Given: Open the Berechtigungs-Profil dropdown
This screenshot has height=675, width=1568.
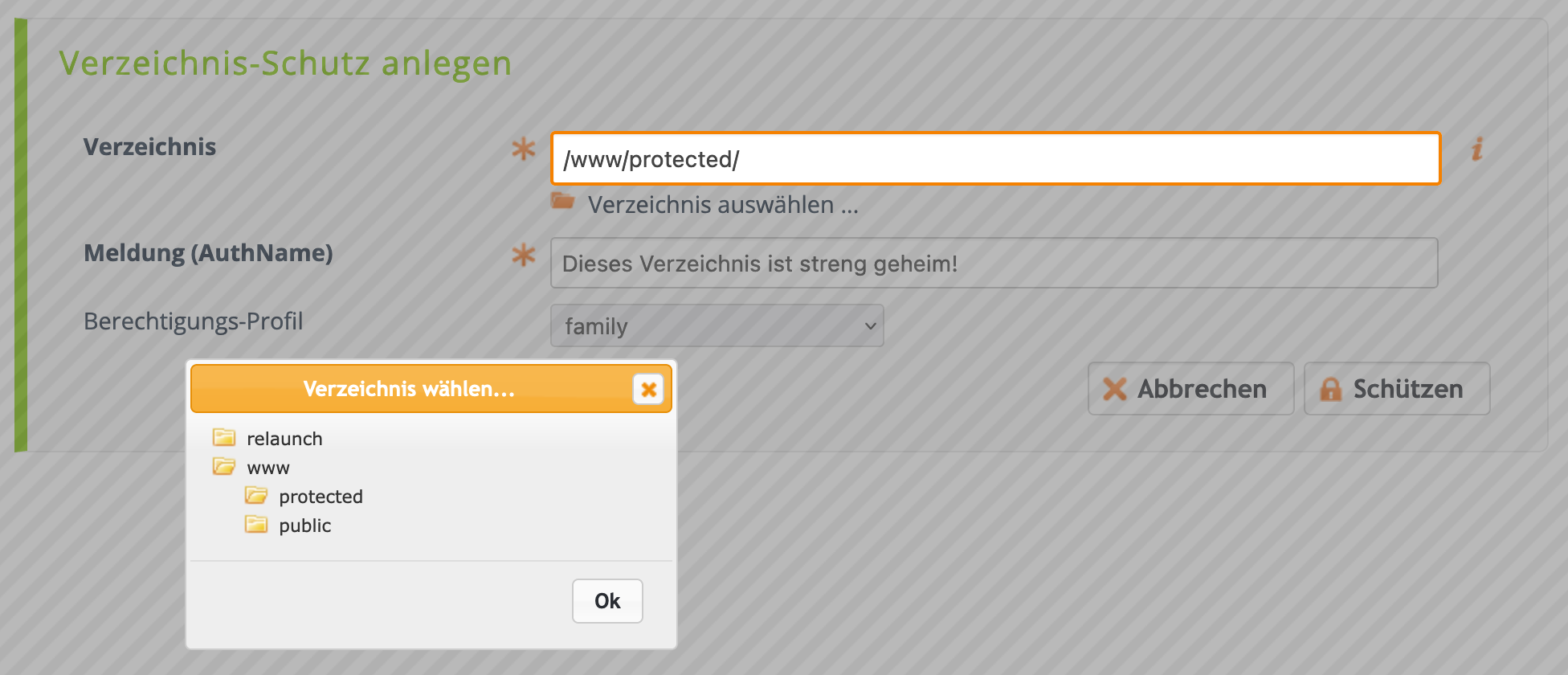Looking at the screenshot, I should tap(717, 325).
